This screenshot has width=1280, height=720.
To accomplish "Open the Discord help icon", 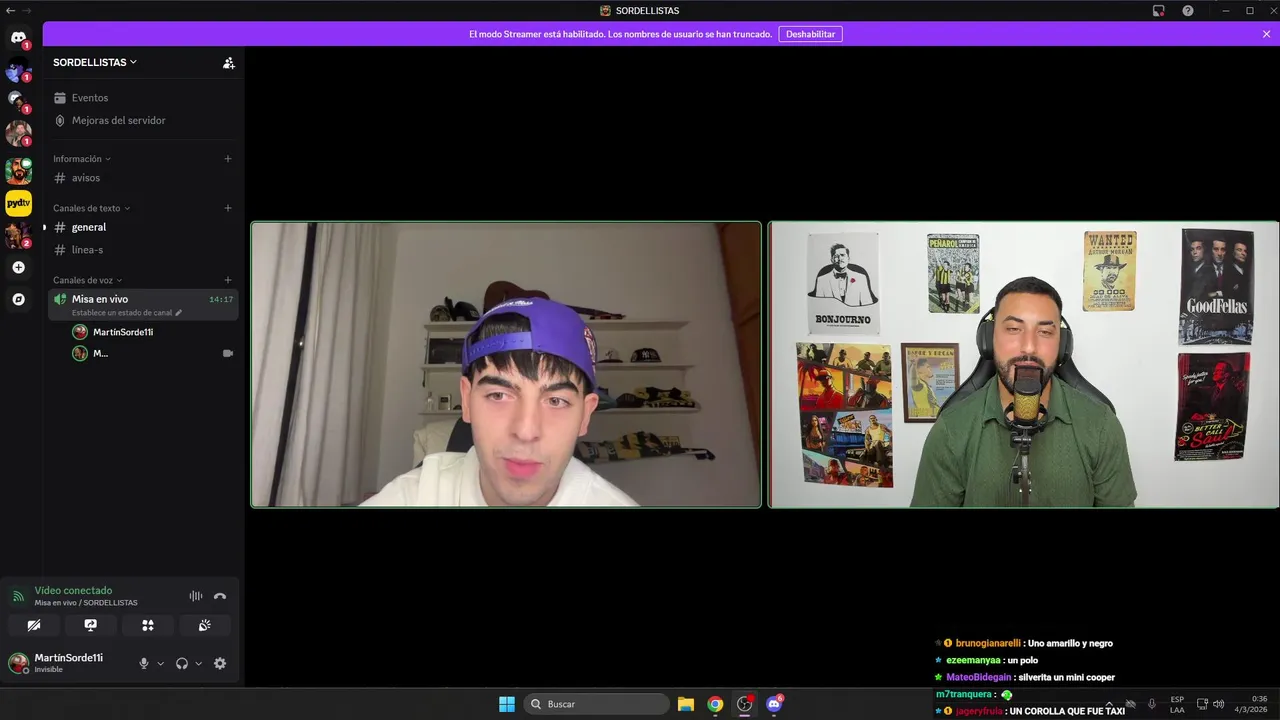I will (1188, 10).
